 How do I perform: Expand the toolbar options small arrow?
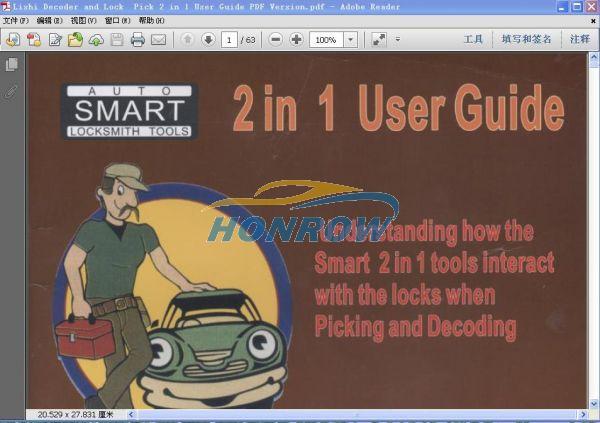(398, 39)
